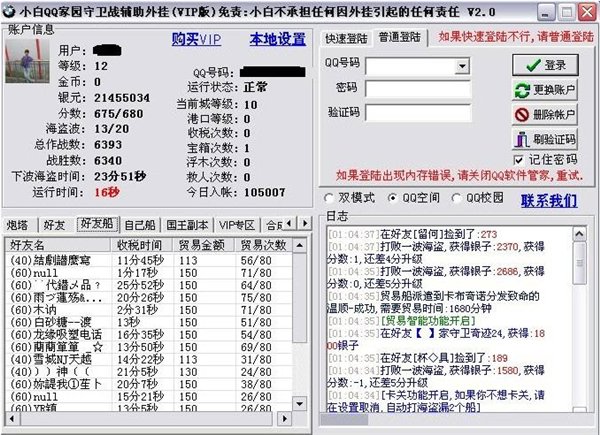Image resolution: width=600 pixels, height=435 pixels.
Task: Open the 联系我们 contact link
Action: point(549,200)
